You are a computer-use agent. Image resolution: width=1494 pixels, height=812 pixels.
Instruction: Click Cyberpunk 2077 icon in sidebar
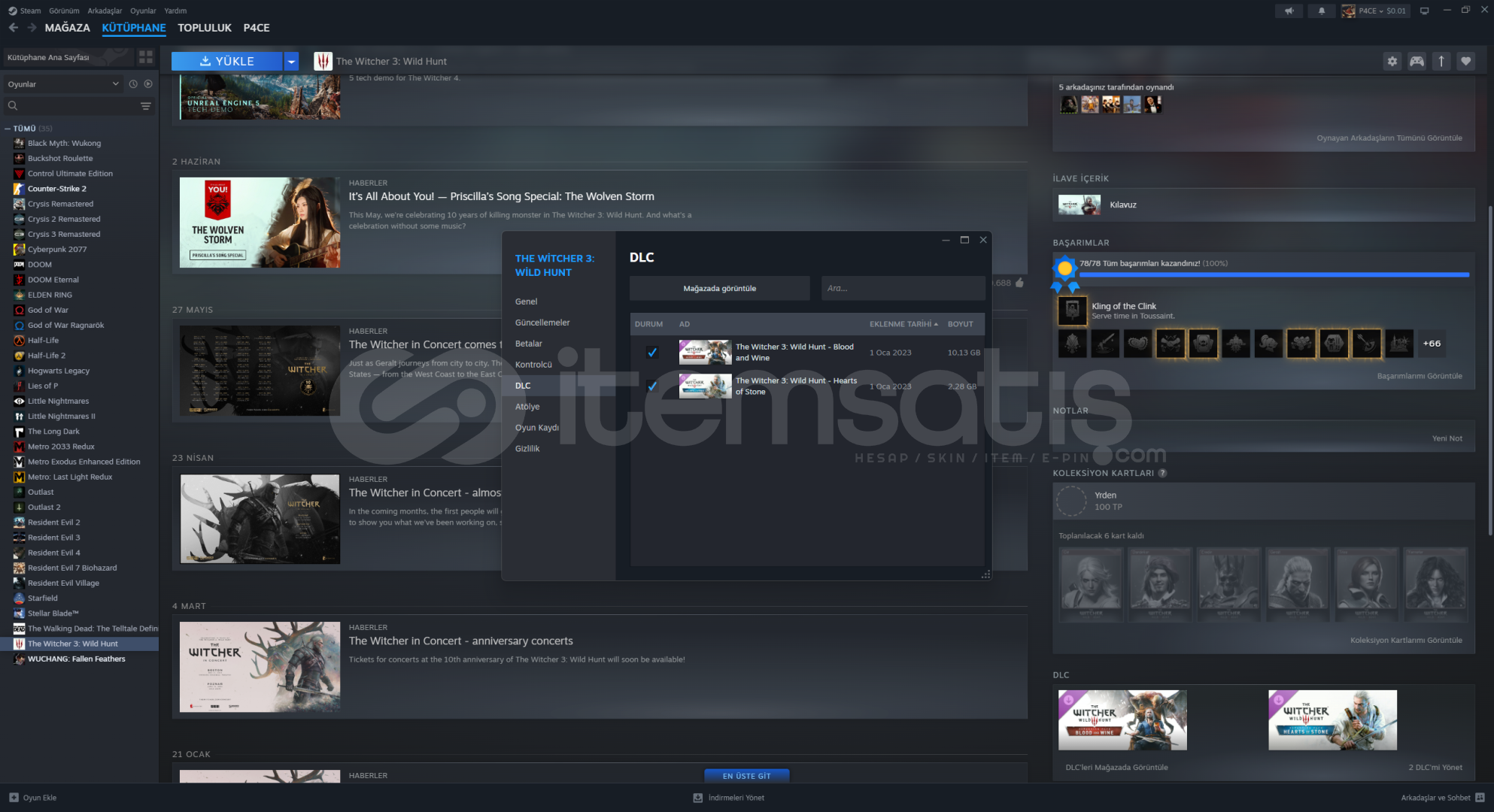click(20, 250)
